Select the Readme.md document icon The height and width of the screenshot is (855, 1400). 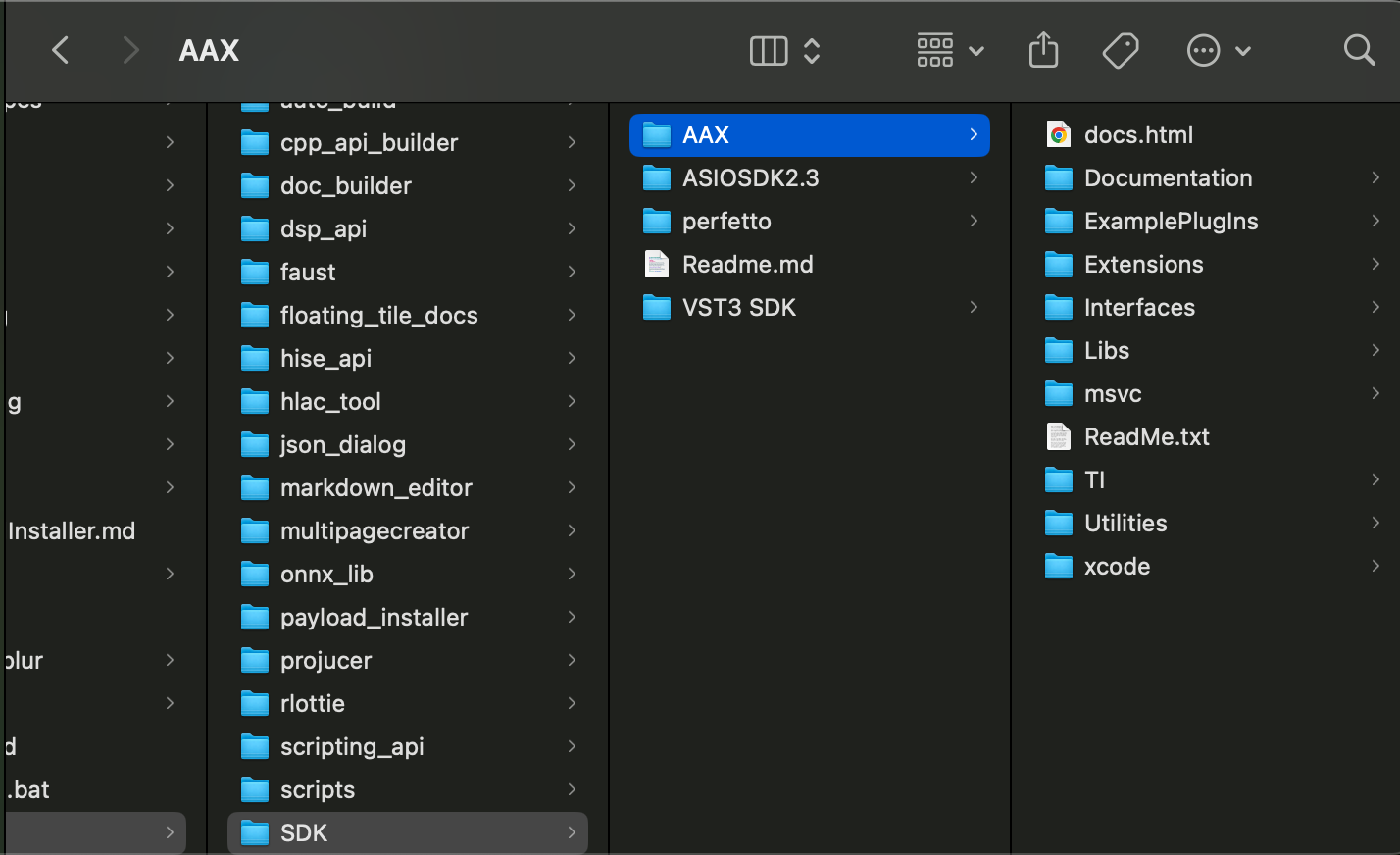click(x=657, y=265)
